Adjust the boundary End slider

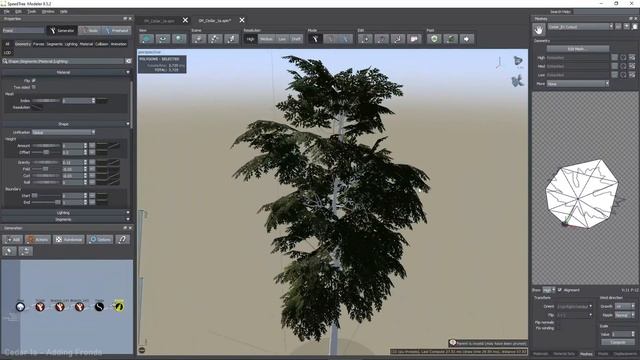(x=46, y=202)
